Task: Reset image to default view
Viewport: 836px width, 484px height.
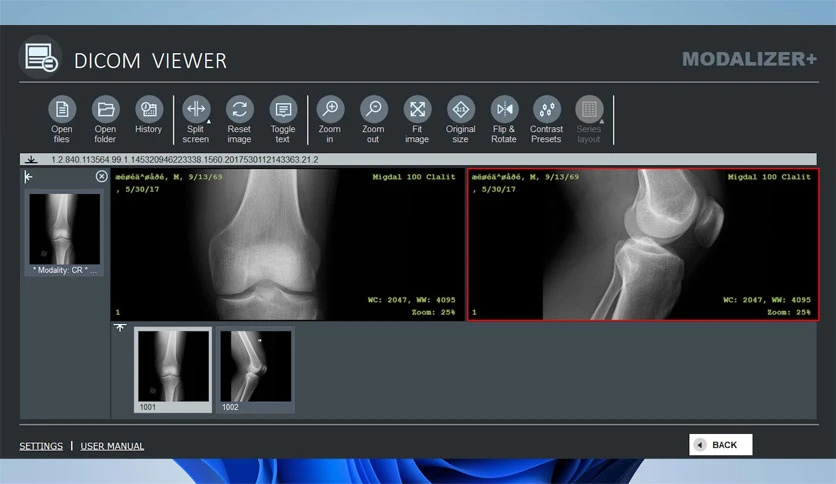Action: [x=239, y=109]
